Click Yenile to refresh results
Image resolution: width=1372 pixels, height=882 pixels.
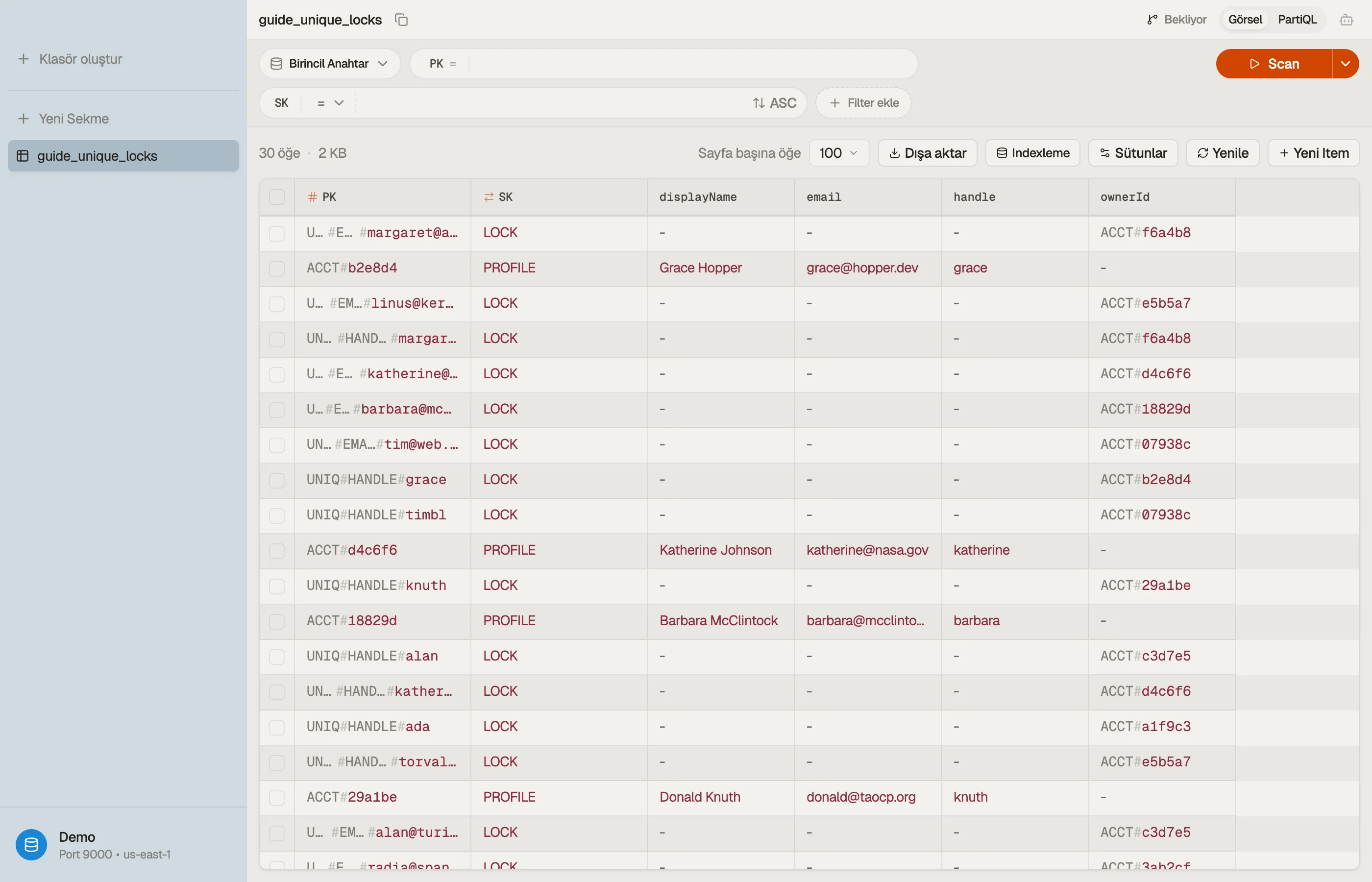(1223, 153)
